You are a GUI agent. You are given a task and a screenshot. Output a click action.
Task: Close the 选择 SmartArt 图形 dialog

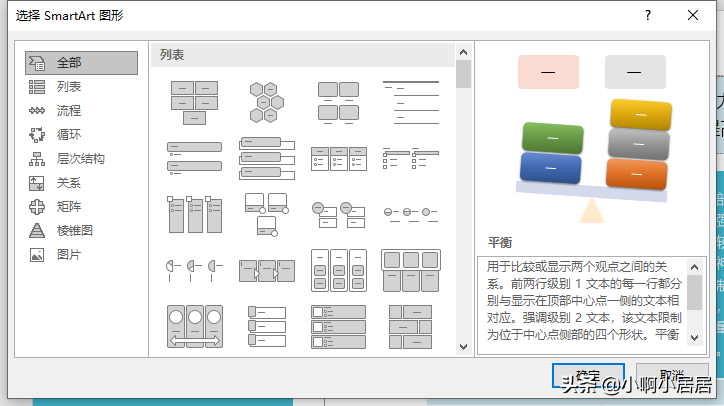[693, 15]
